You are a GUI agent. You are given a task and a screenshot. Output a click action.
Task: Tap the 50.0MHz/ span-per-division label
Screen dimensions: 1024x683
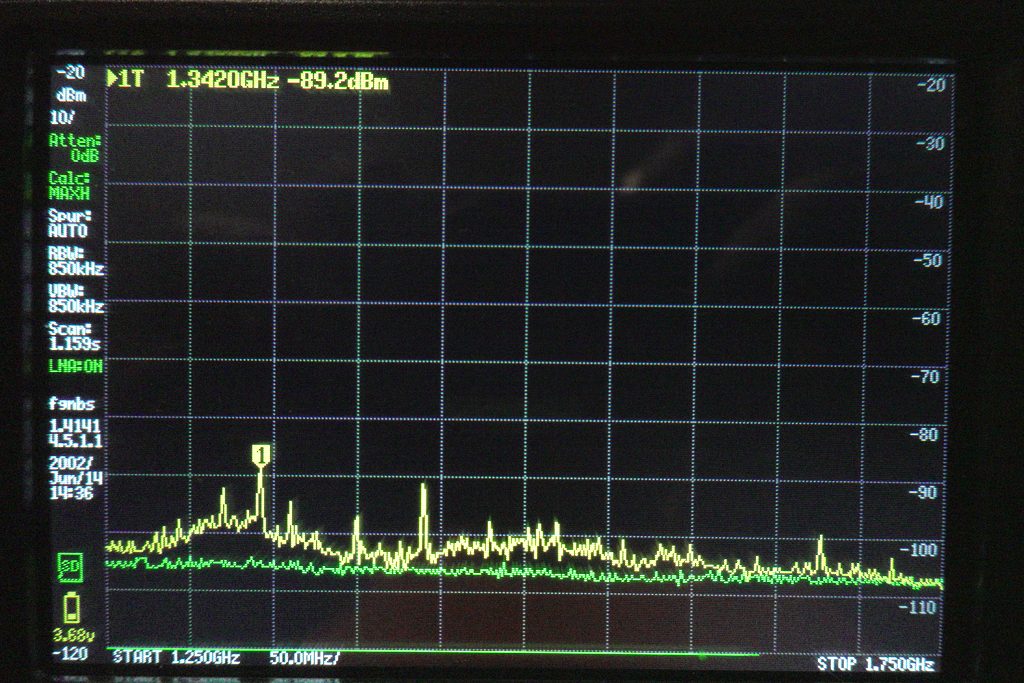tap(304, 657)
